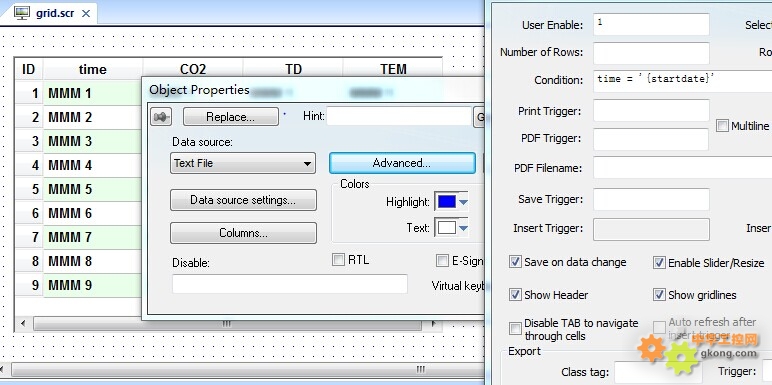Click the Save Trigger field
This screenshot has width=772, height=385.
(x=651, y=199)
